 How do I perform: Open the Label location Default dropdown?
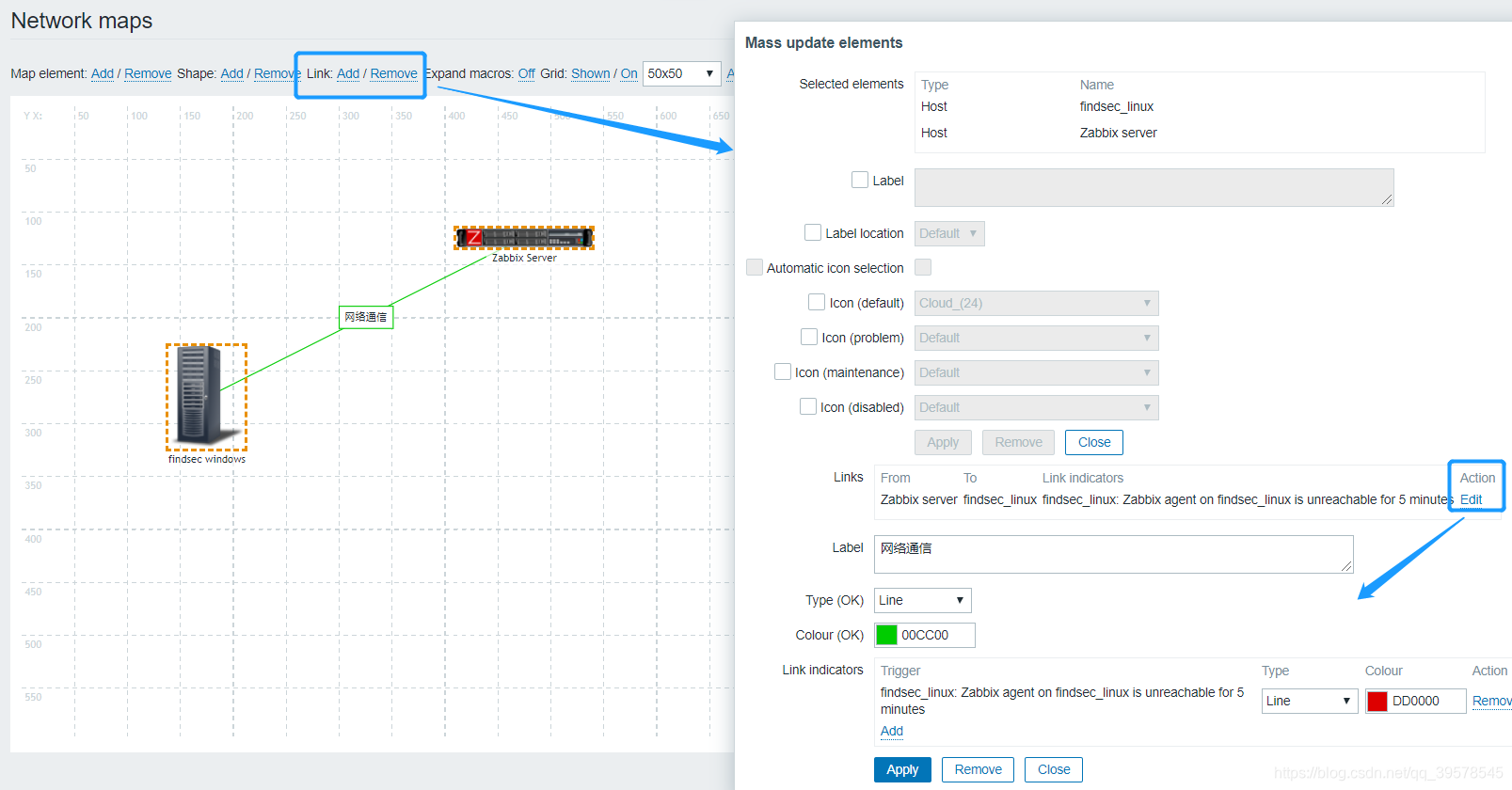point(949,233)
